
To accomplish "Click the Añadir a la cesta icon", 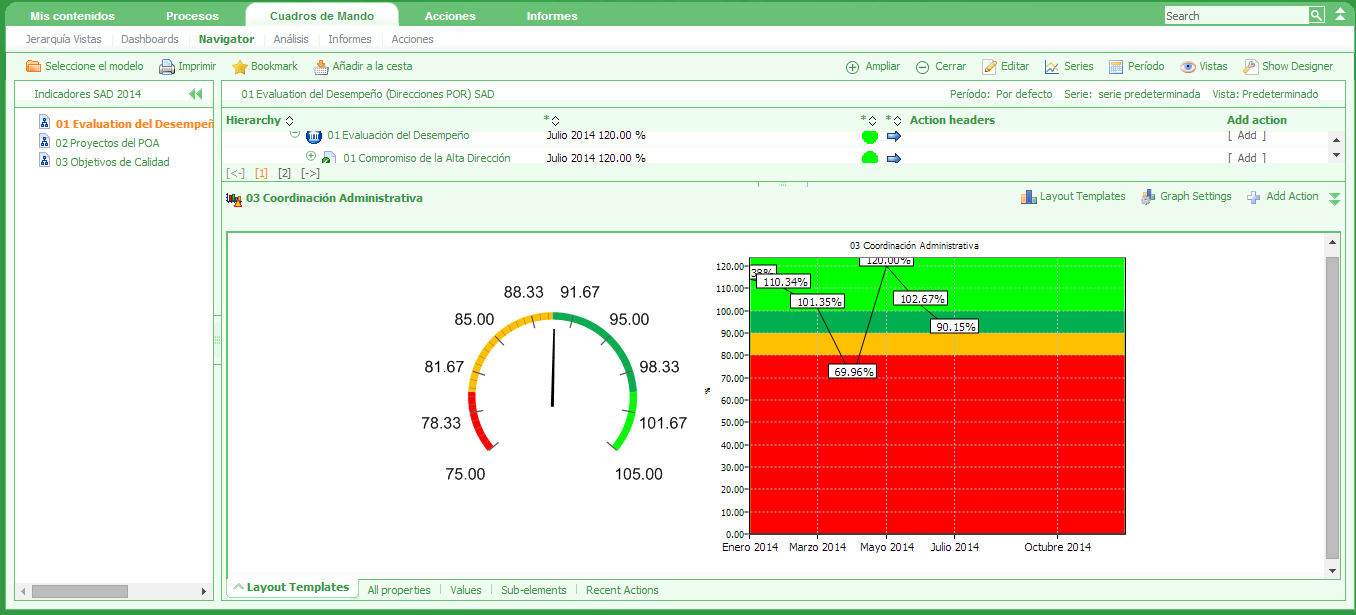I will pyautogui.click(x=321, y=67).
